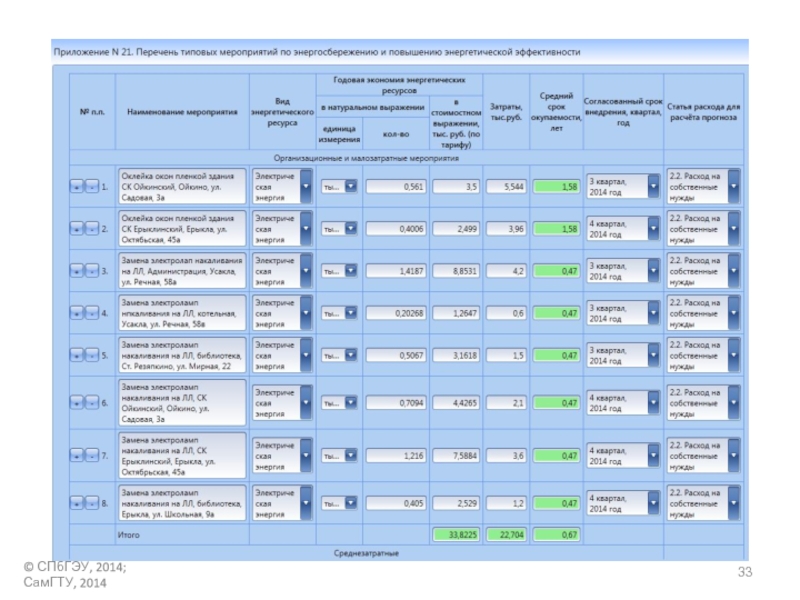Screen dimensions: 800x600
Task: Click the green total savings value 33,8225
Action: 456,535
